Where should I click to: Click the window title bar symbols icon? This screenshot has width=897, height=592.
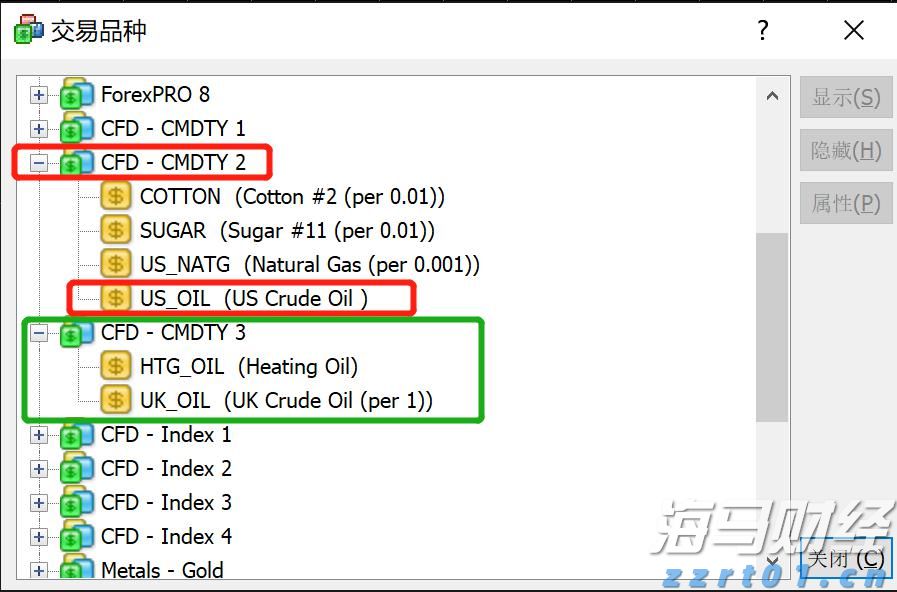point(26,30)
